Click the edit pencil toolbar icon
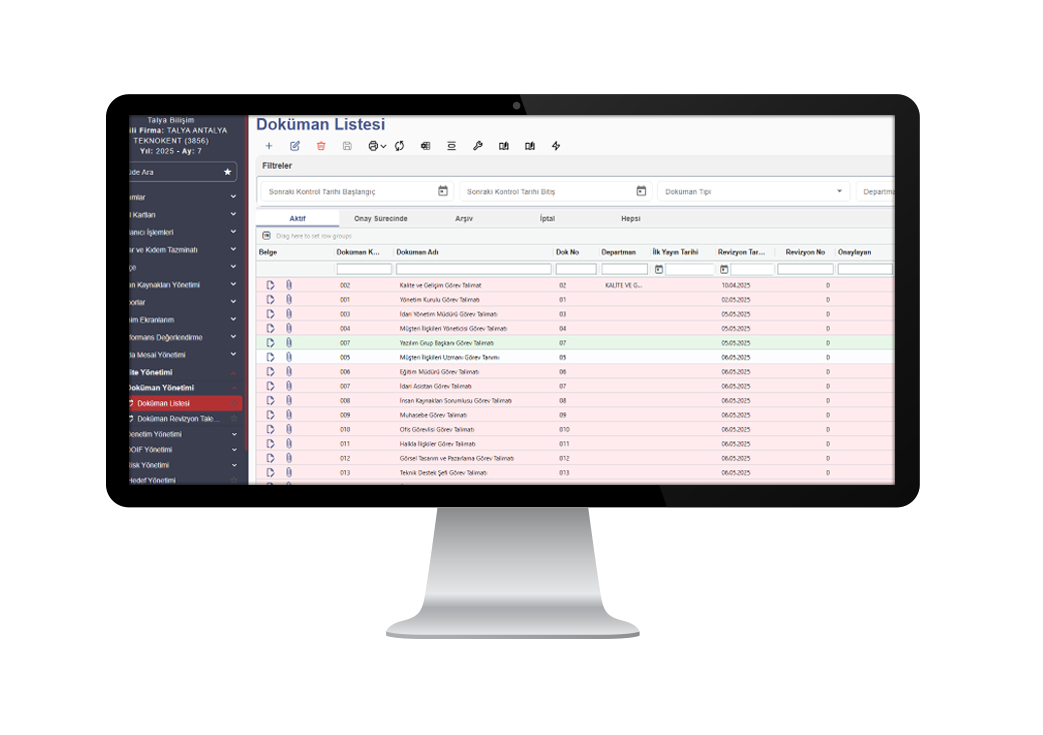Screen dimensions: 1043x735 295,146
